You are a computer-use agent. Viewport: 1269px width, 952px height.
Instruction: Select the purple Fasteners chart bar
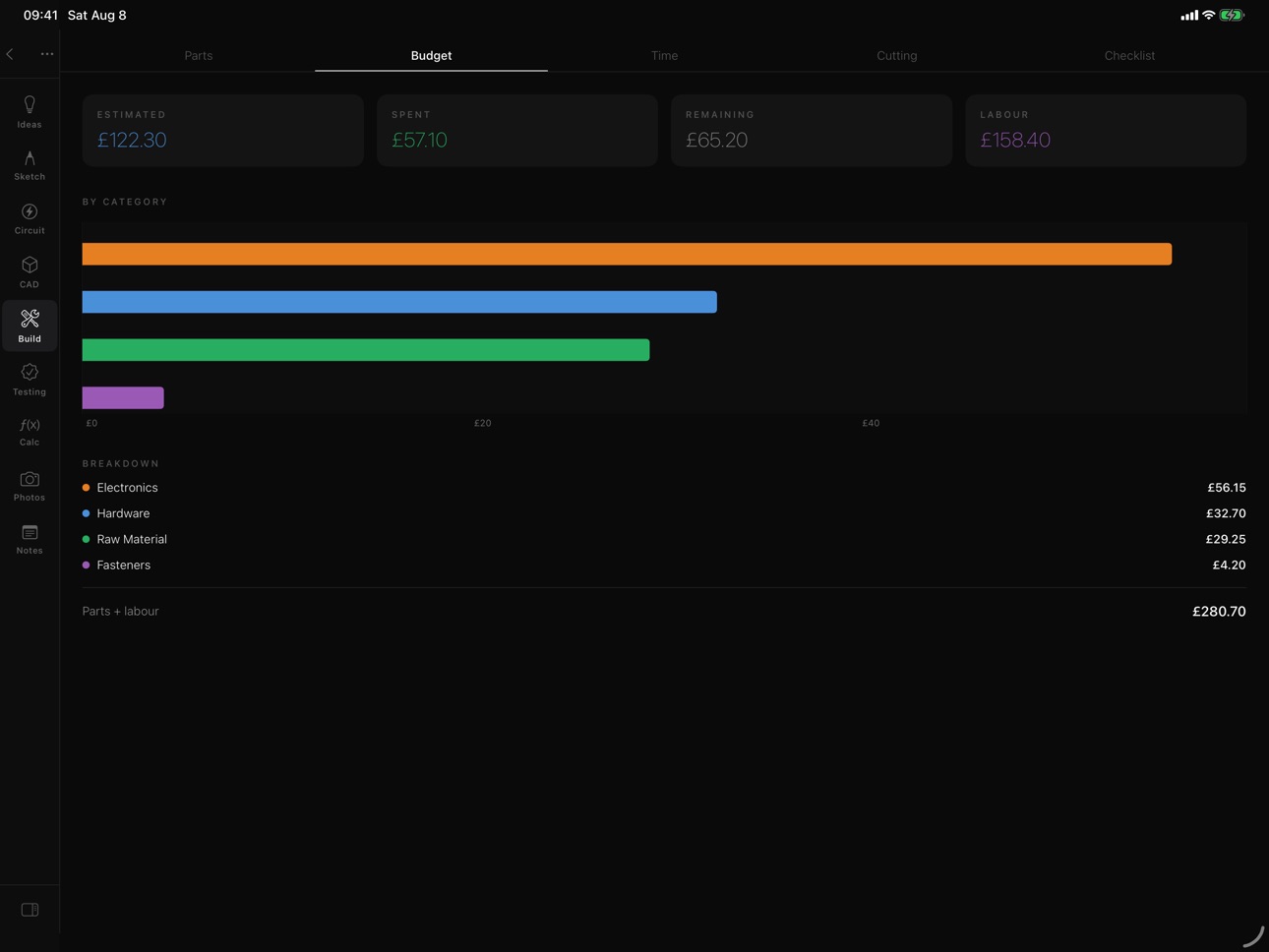pyautogui.click(x=123, y=397)
